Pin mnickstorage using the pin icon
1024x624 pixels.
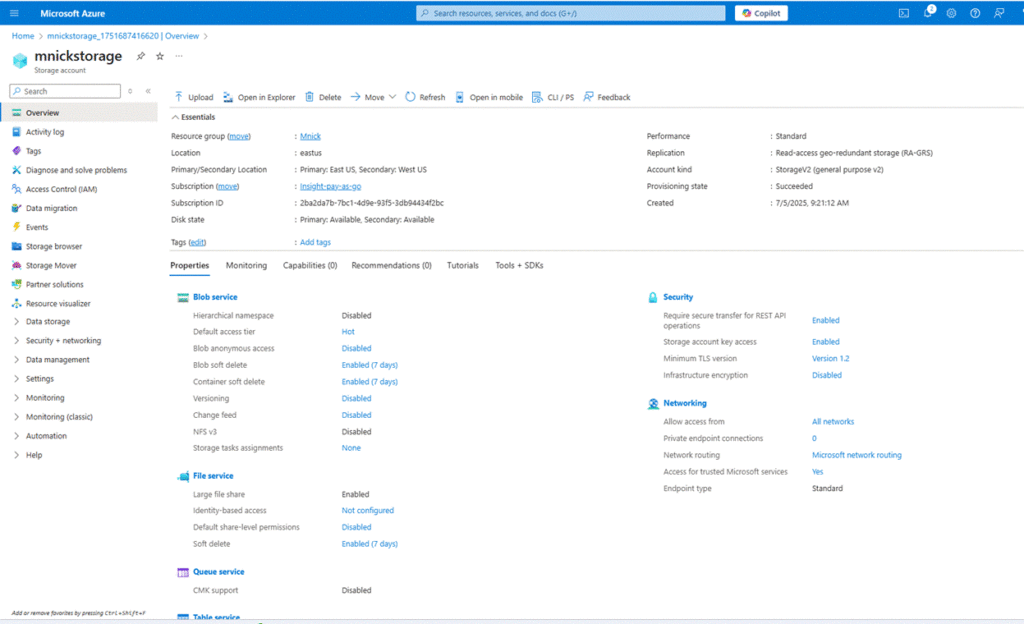[141, 56]
